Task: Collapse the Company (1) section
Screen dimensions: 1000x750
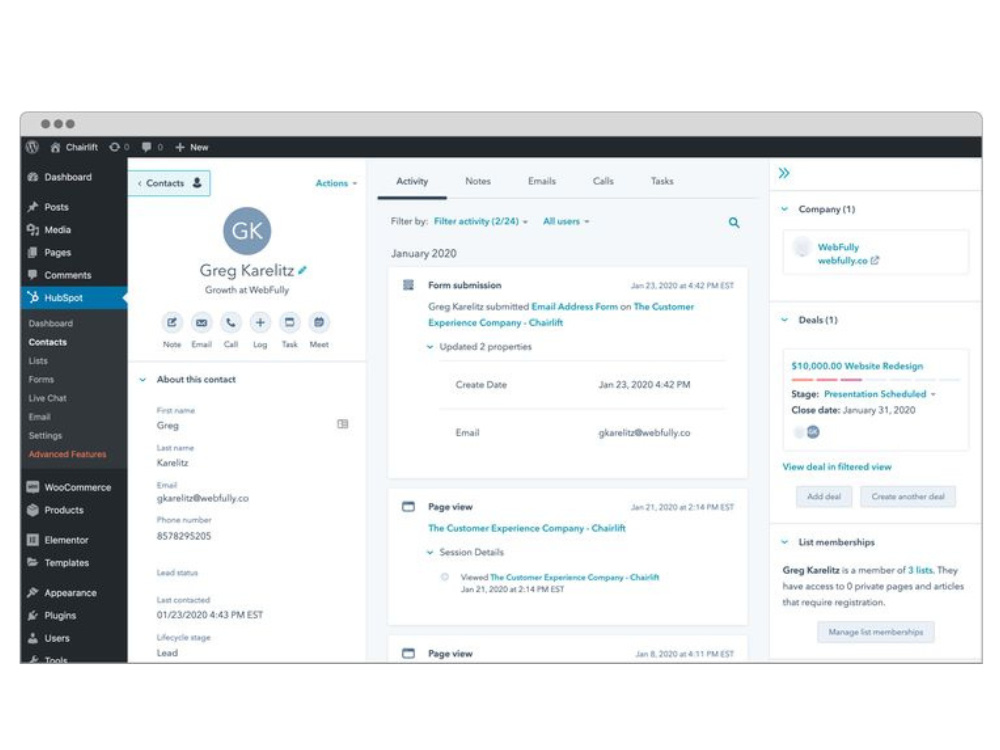Action: (x=784, y=209)
